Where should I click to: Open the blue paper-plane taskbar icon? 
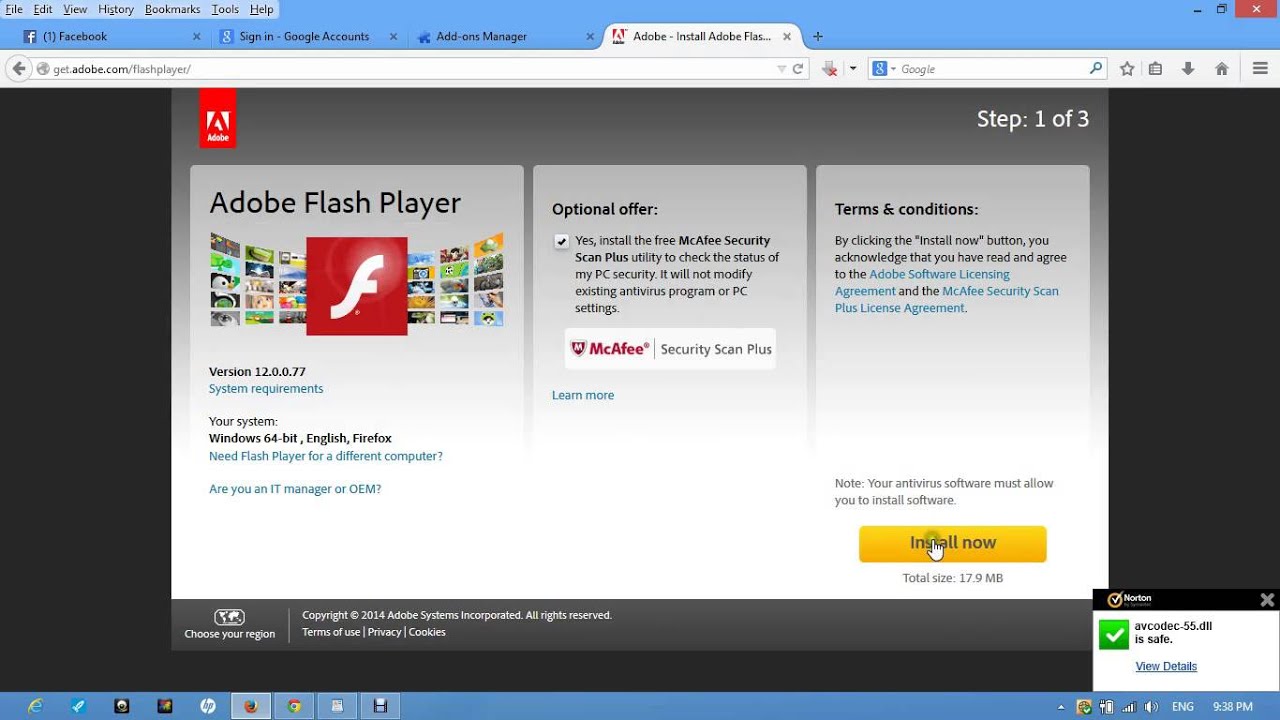pos(79,706)
